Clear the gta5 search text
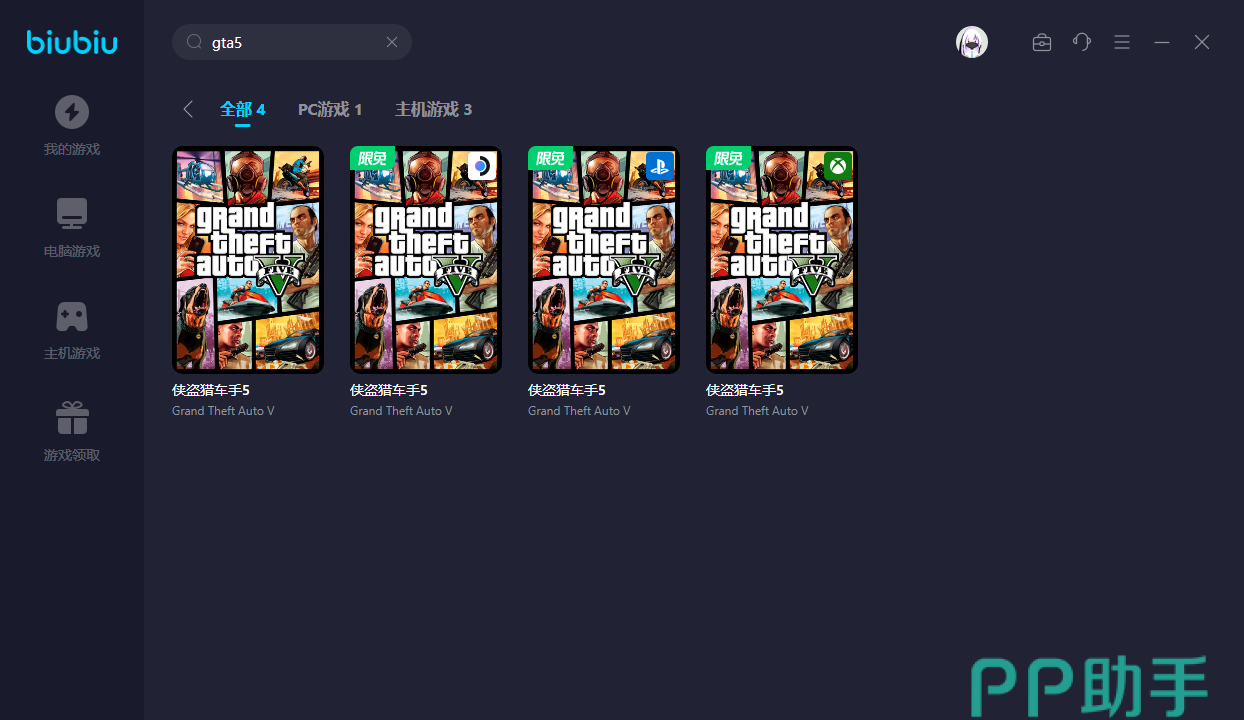 tap(392, 42)
